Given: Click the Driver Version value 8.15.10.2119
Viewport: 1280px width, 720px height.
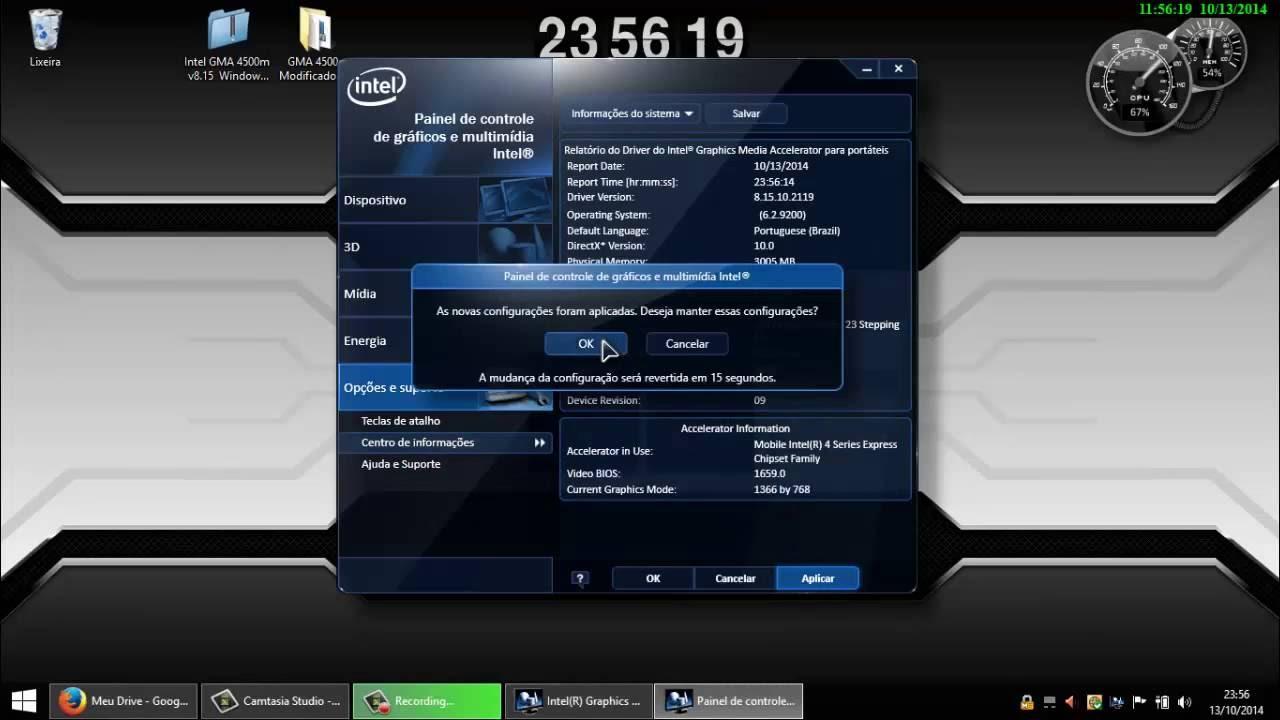Looking at the screenshot, I should tap(786, 197).
